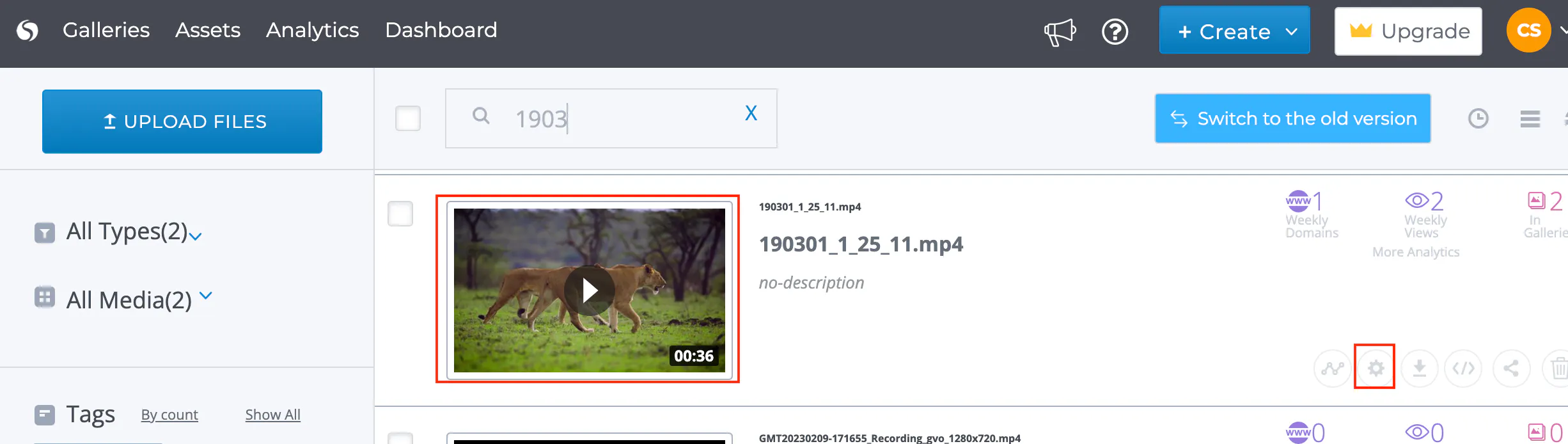The width and height of the screenshot is (1568, 444).
Task: Click eye views icon on GMT20230209 recording row
Action: [1416, 432]
